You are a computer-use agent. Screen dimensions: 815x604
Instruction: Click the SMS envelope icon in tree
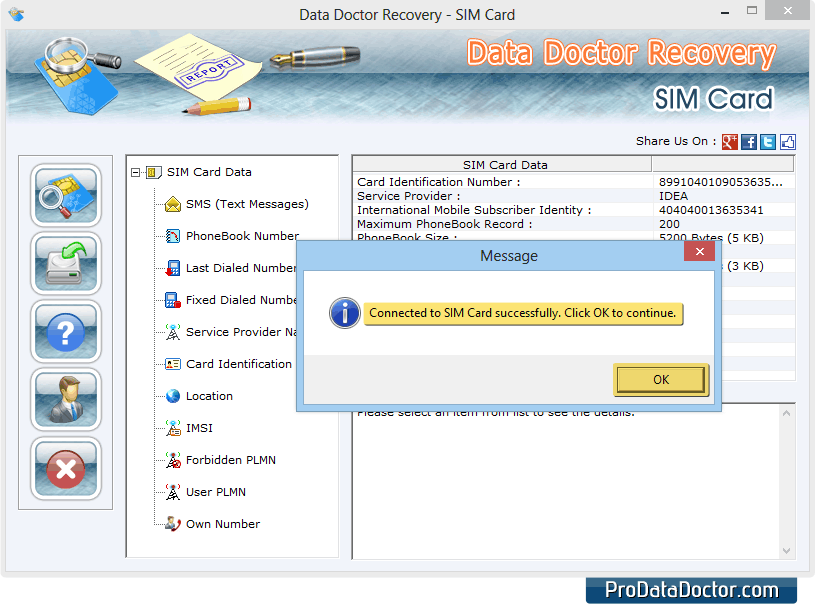(173, 204)
